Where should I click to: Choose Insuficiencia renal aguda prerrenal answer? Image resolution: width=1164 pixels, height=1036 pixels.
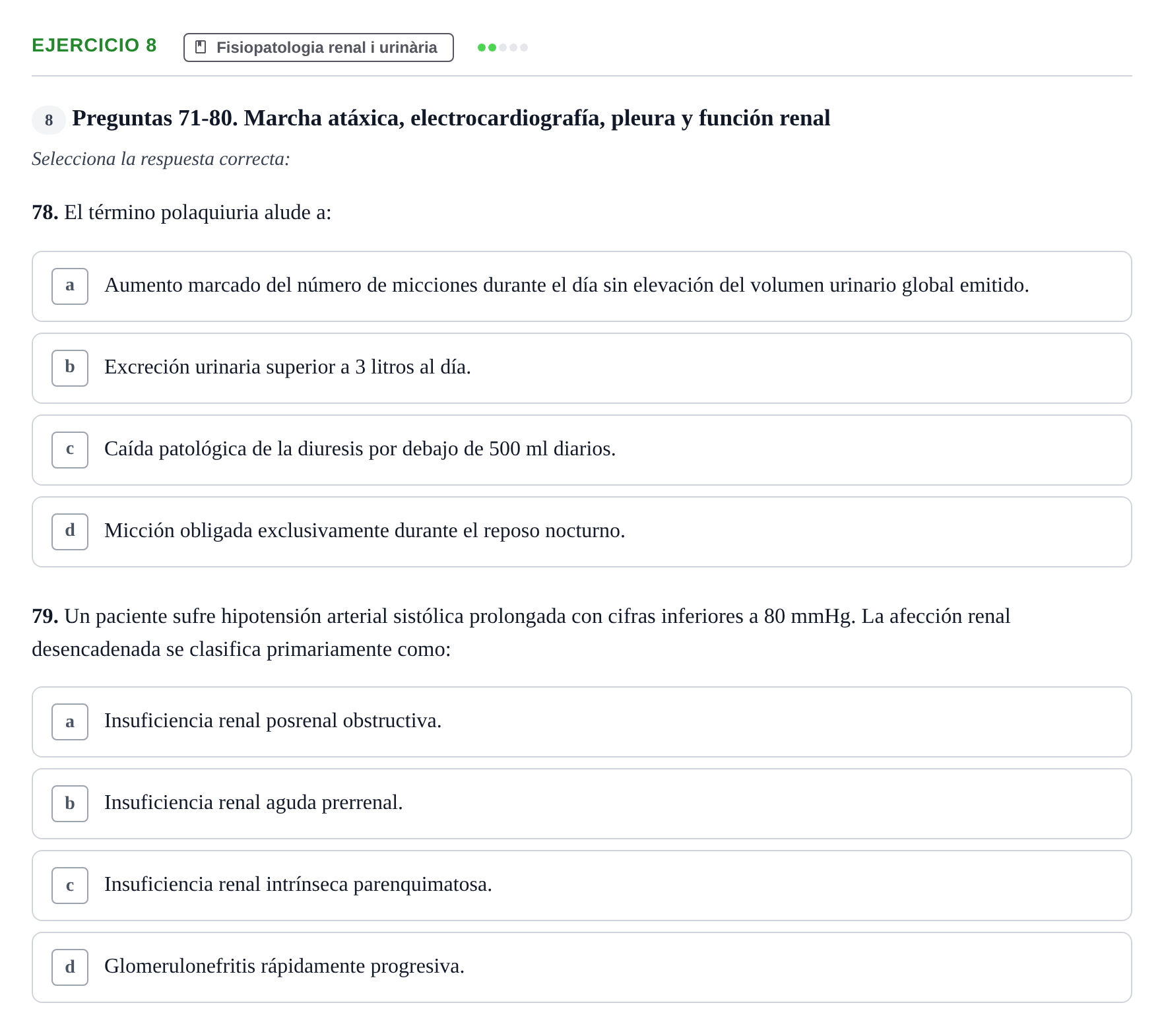[x=581, y=804]
